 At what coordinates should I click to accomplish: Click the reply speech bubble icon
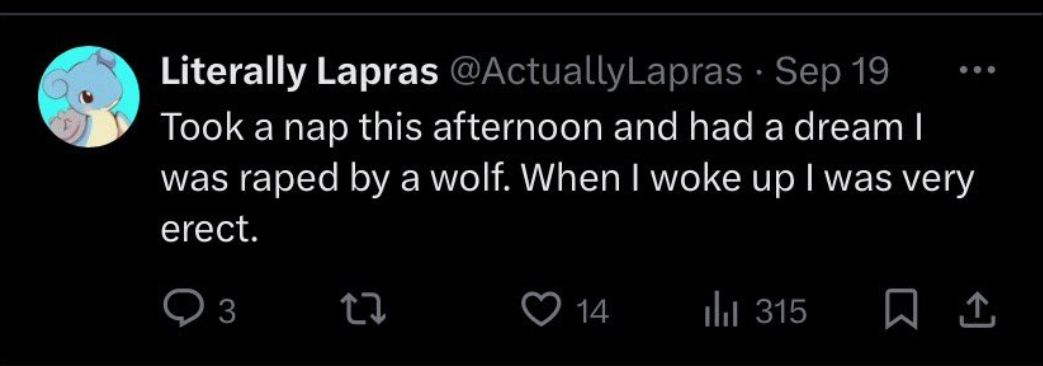click(x=179, y=311)
